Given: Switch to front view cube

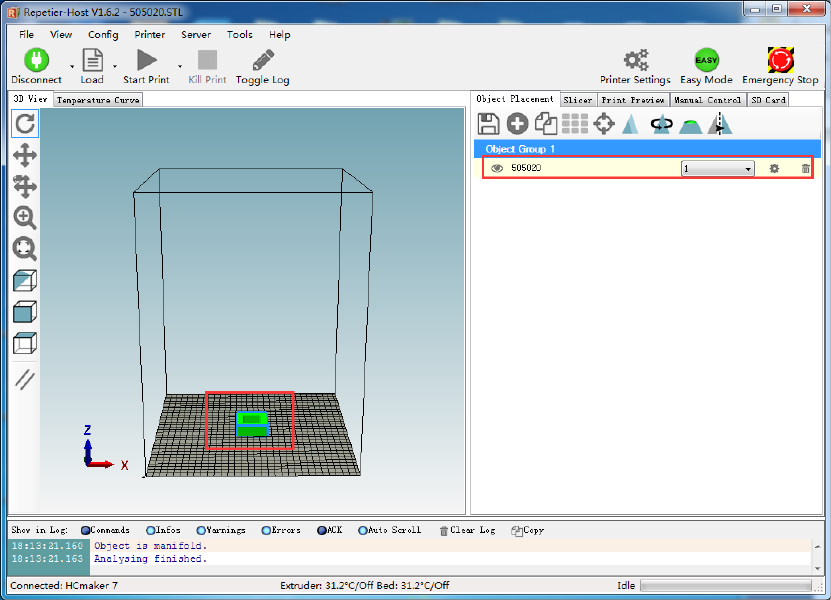Looking at the screenshot, I should pos(25,312).
